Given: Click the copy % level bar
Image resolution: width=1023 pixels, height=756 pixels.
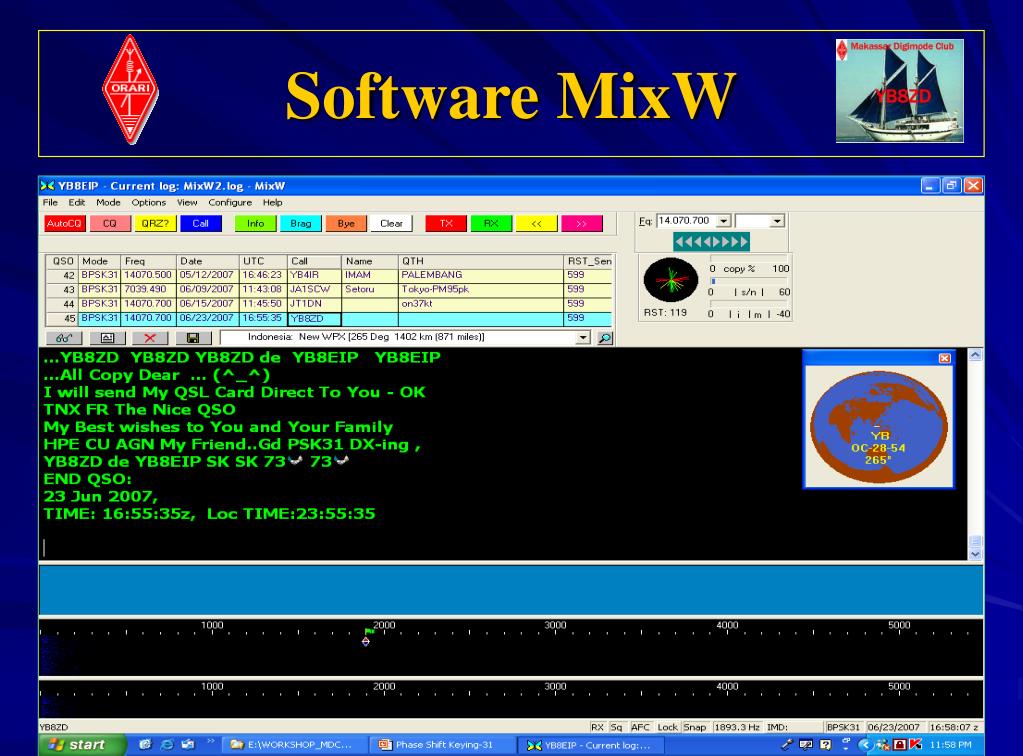Looking at the screenshot, I should (x=748, y=259).
